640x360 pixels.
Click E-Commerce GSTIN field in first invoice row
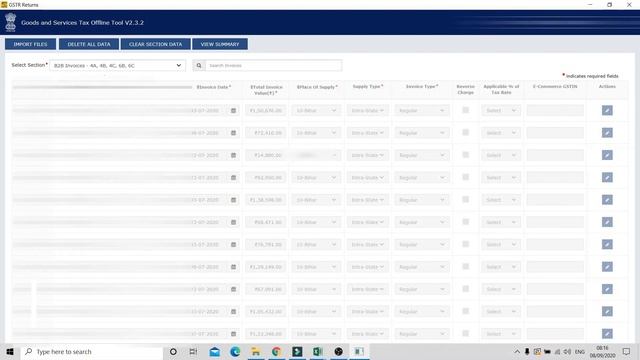coord(555,111)
